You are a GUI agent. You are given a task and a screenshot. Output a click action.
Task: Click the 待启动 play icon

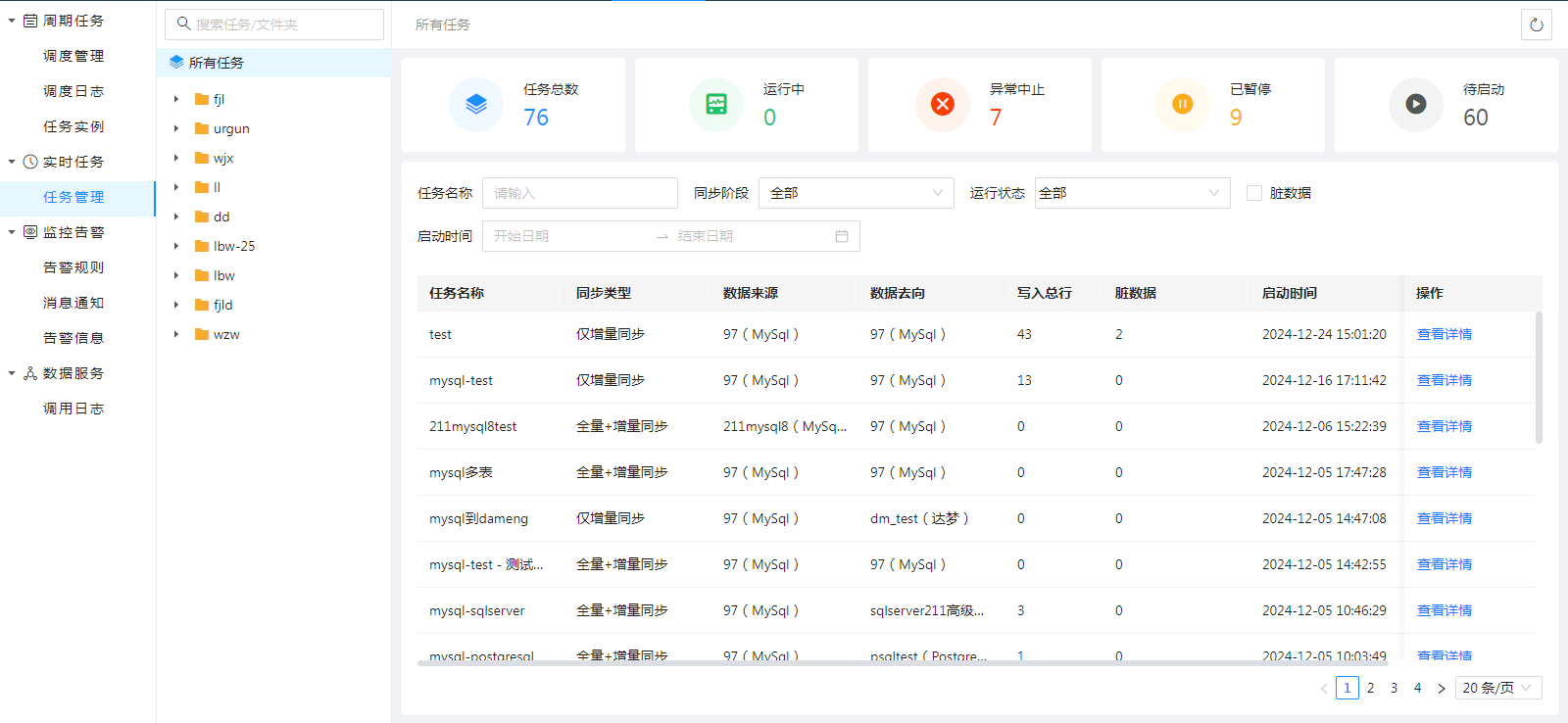pyautogui.click(x=1416, y=104)
